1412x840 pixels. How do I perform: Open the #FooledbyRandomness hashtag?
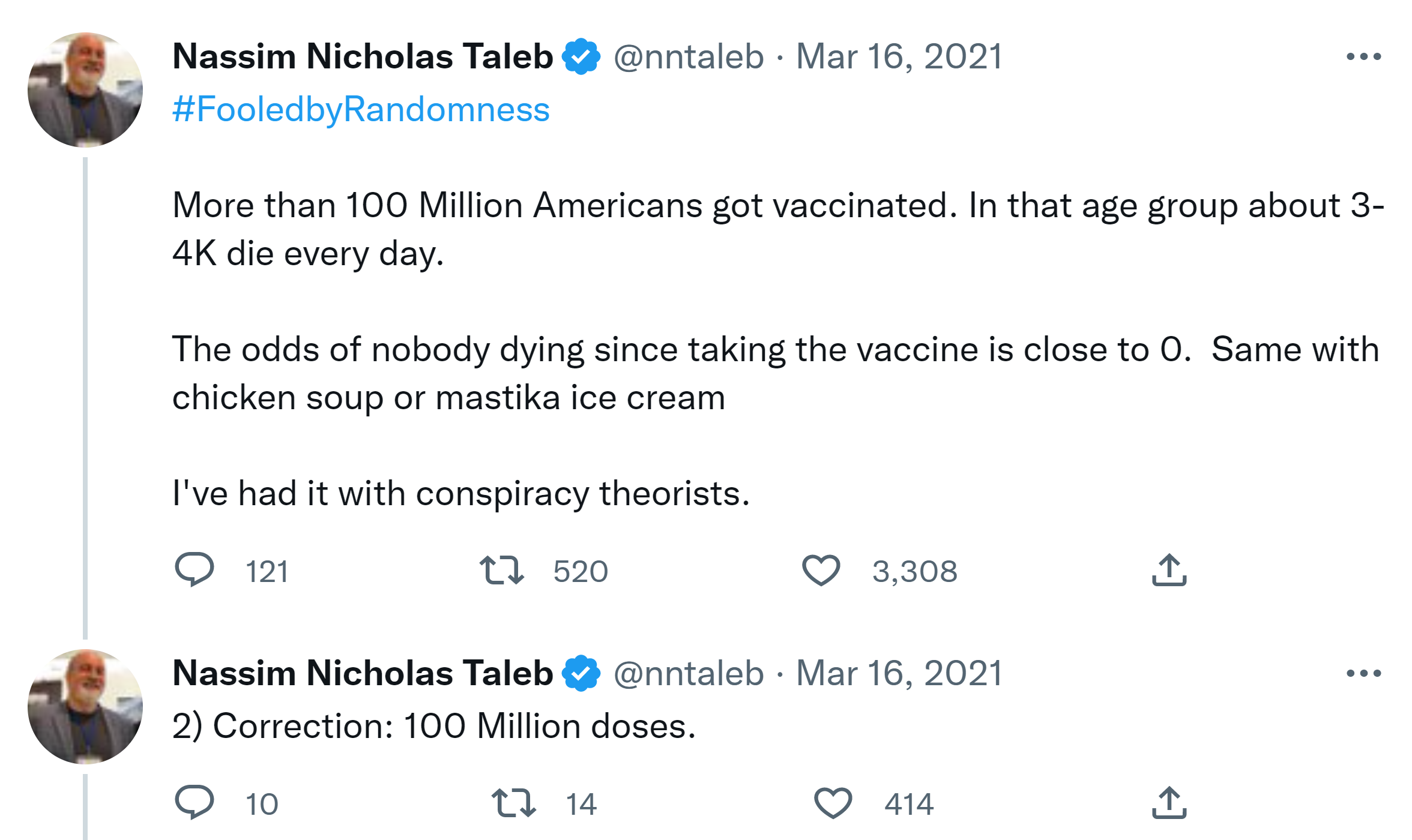[361, 109]
